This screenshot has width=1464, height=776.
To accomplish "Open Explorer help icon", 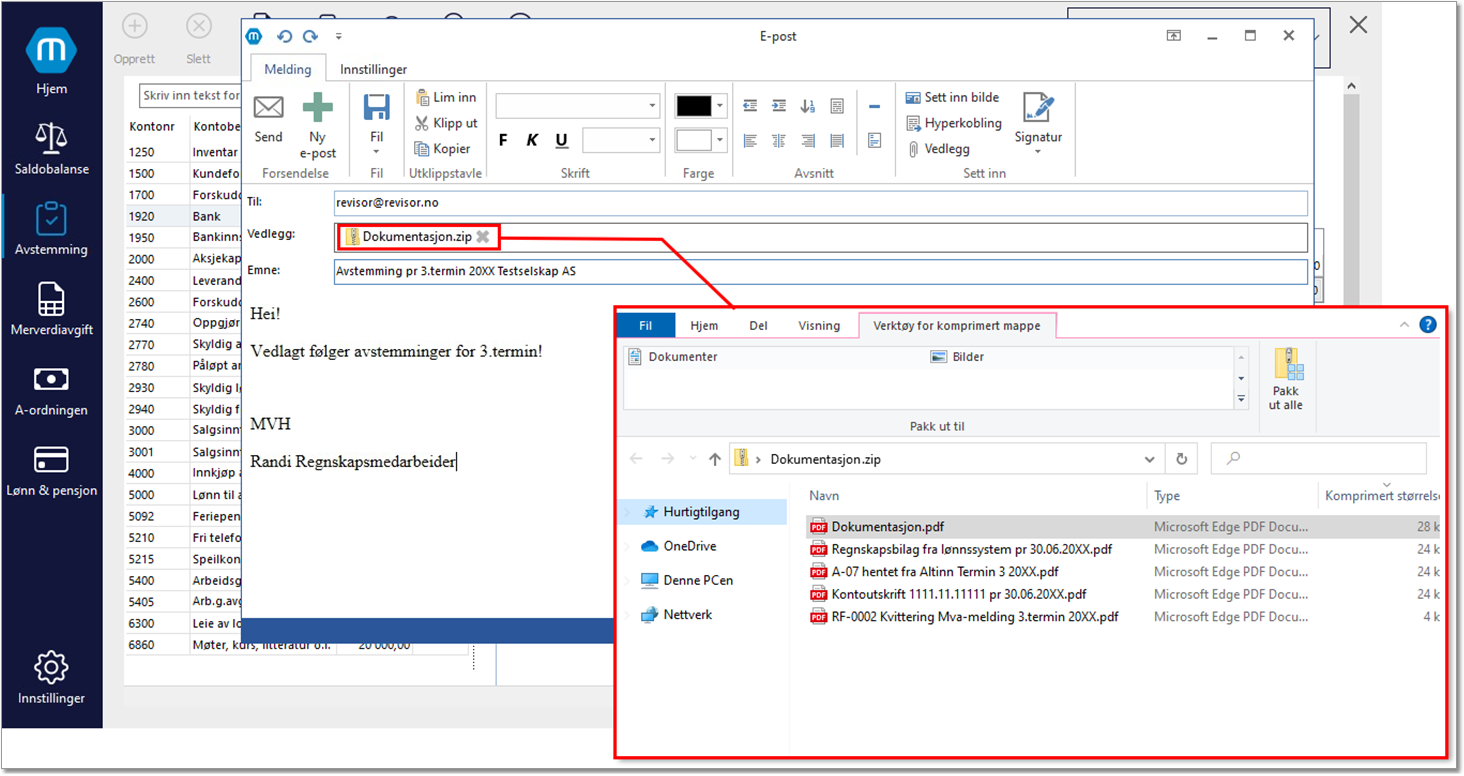I will click(1427, 325).
